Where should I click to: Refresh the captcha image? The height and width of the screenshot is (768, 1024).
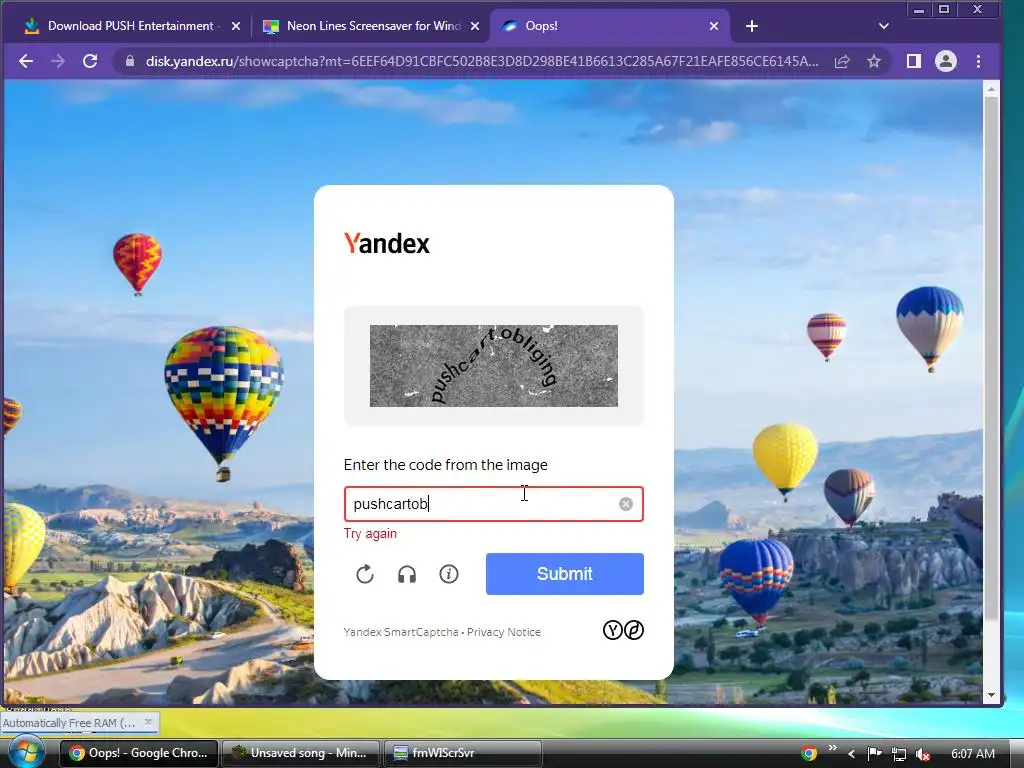coord(364,574)
